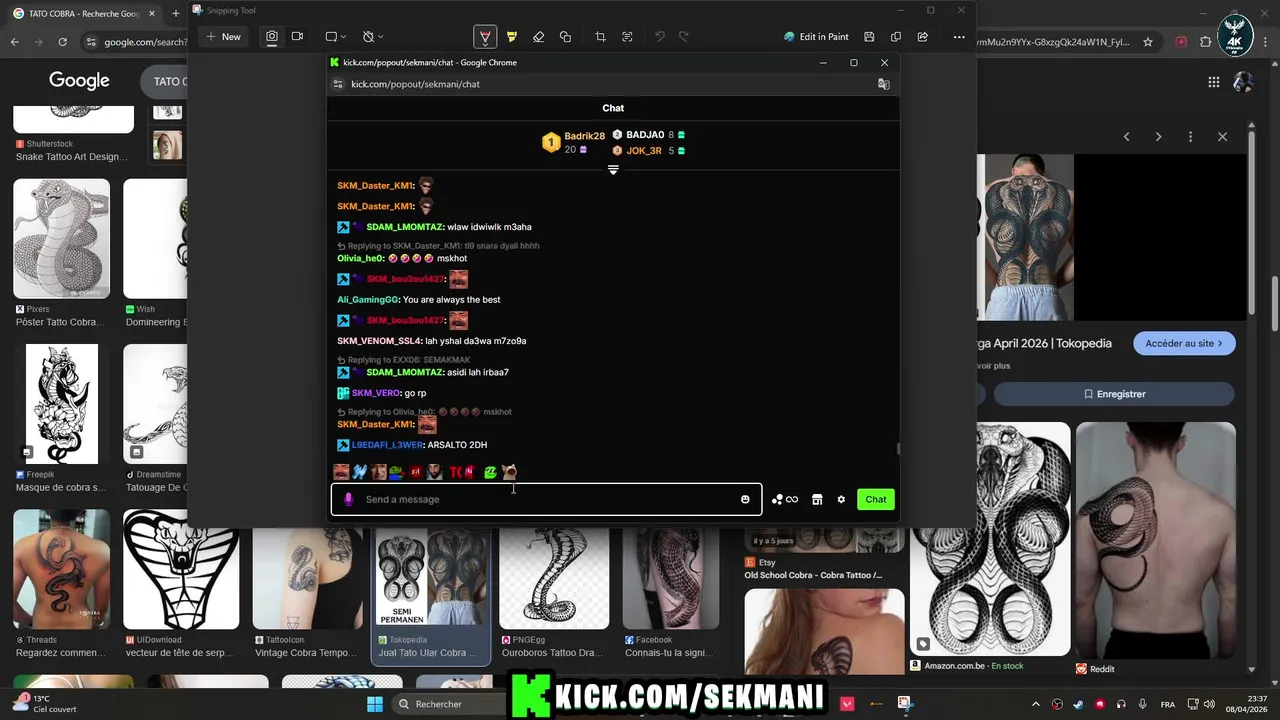
Task: Click the Google logo
Action: (x=79, y=81)
